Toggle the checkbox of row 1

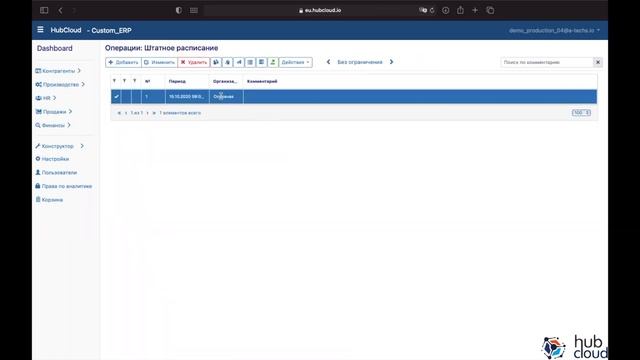tap(116, 97)
